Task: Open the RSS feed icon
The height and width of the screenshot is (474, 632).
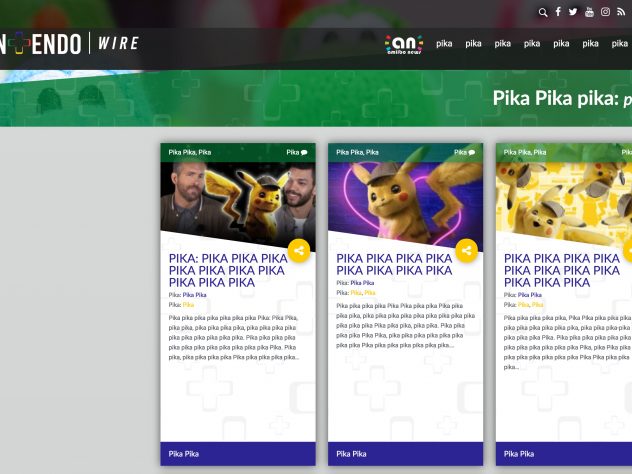Action: click(x=621, y=12)
